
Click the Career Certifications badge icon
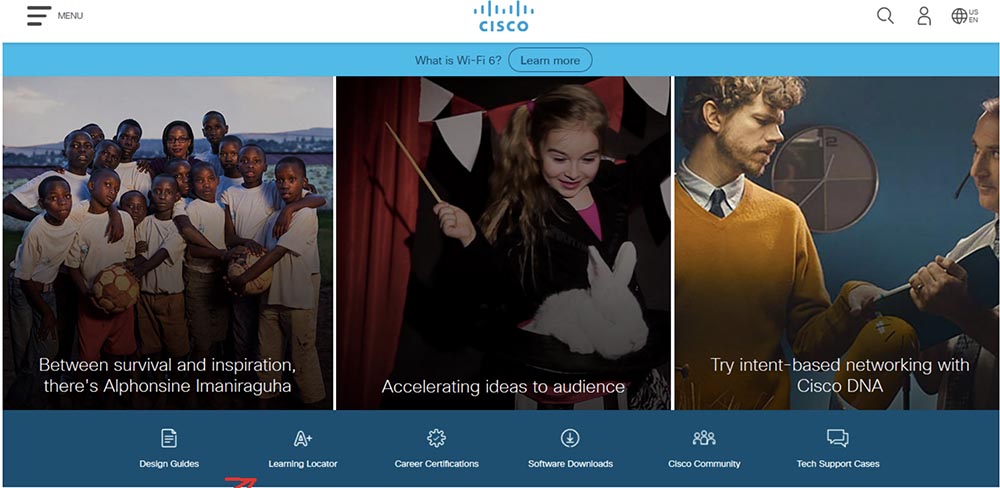pyautogui.click(x=436, y=438)
